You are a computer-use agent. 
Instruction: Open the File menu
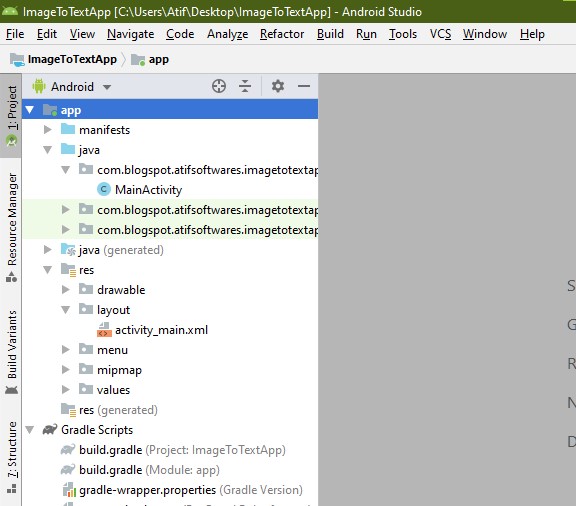tap(15, 34)
